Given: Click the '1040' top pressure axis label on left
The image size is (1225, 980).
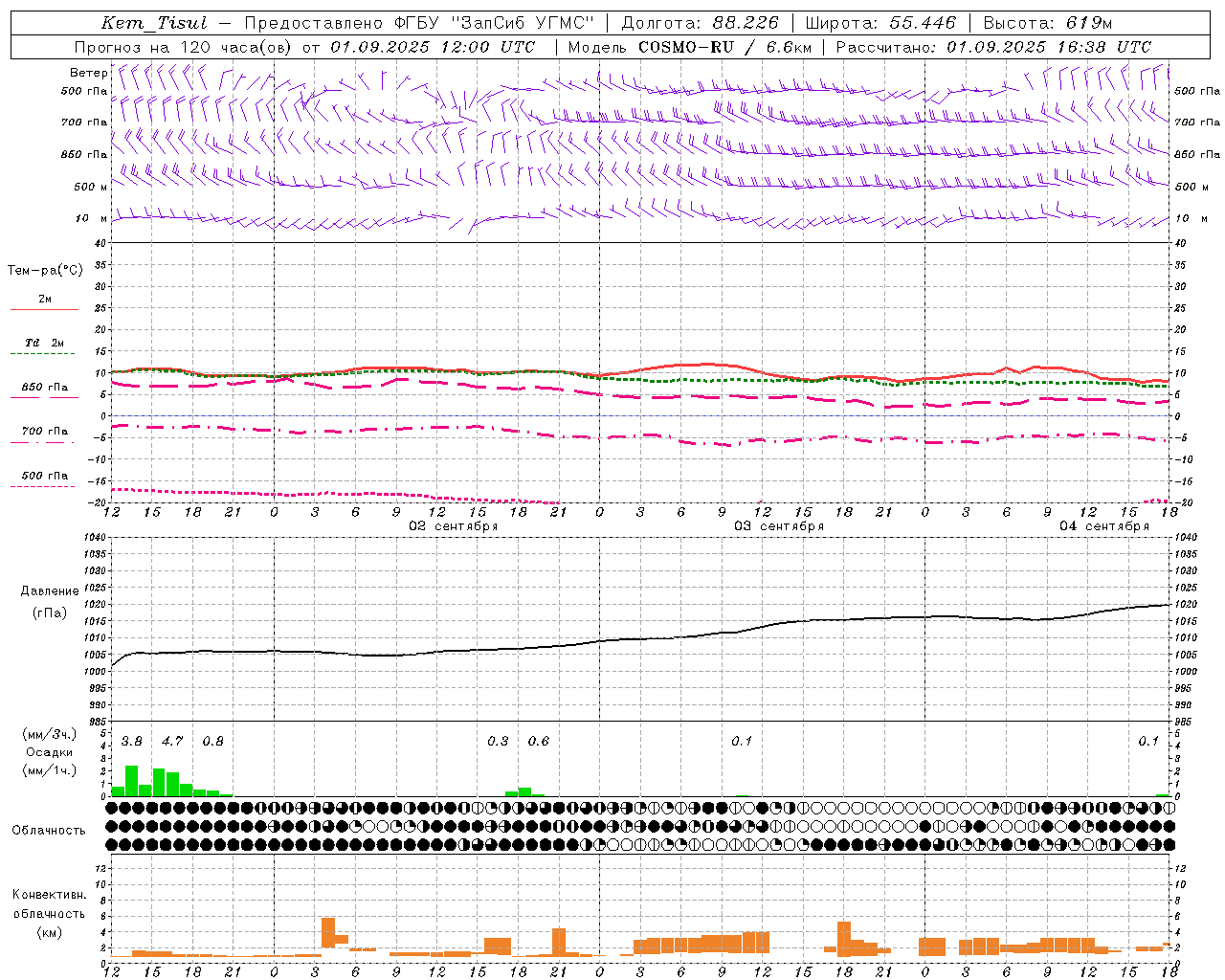Looking at the screenshot, I should click(x=94, y=538).
